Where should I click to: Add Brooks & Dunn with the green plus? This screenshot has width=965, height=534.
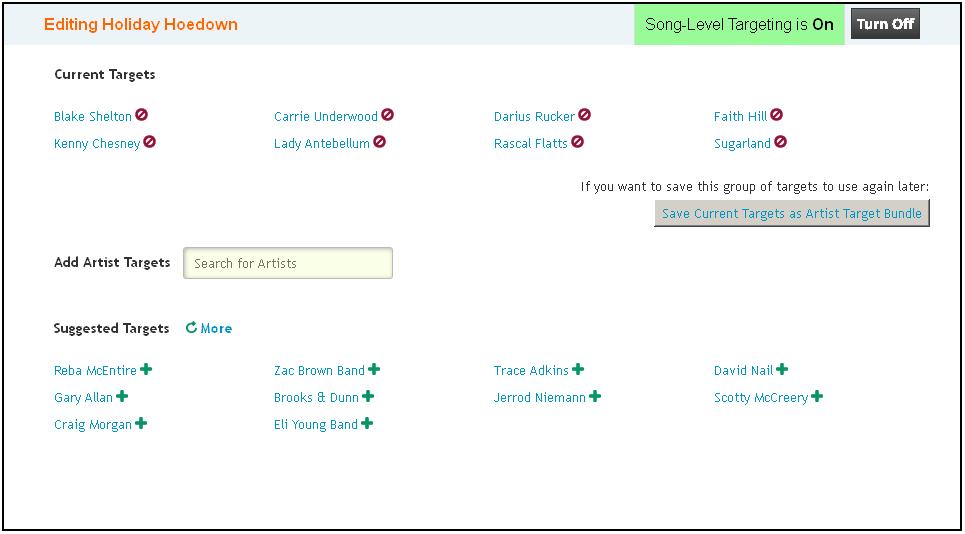[x=367, y=396]
